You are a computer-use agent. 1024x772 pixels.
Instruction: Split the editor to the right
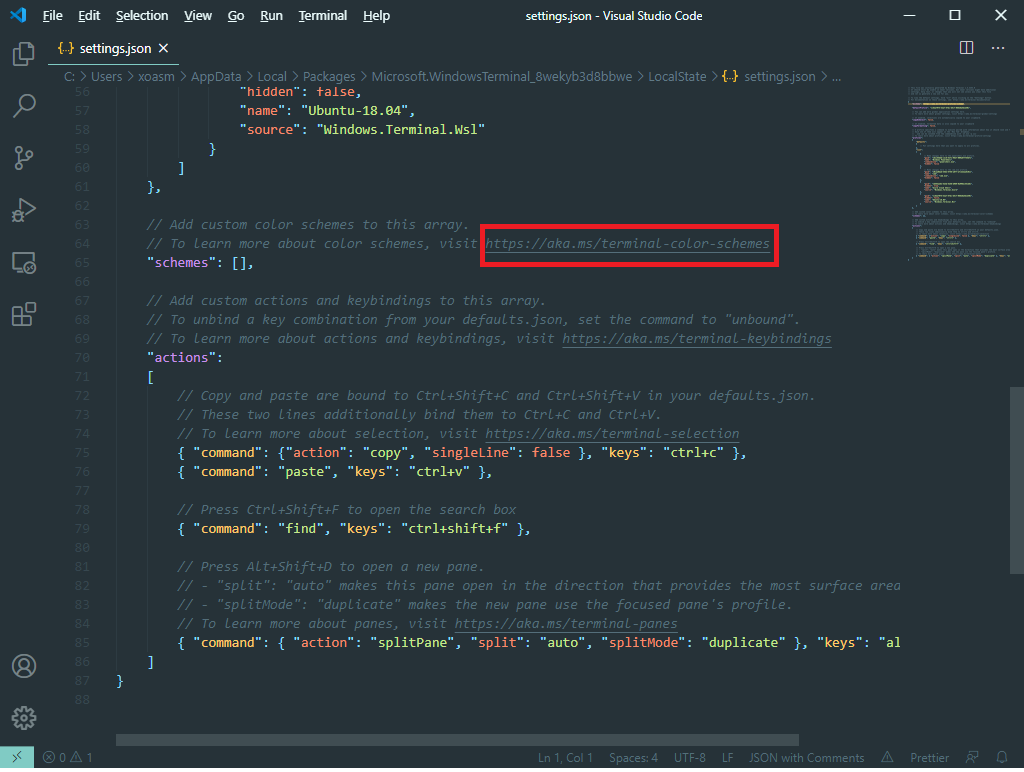[x=966, y=48]
